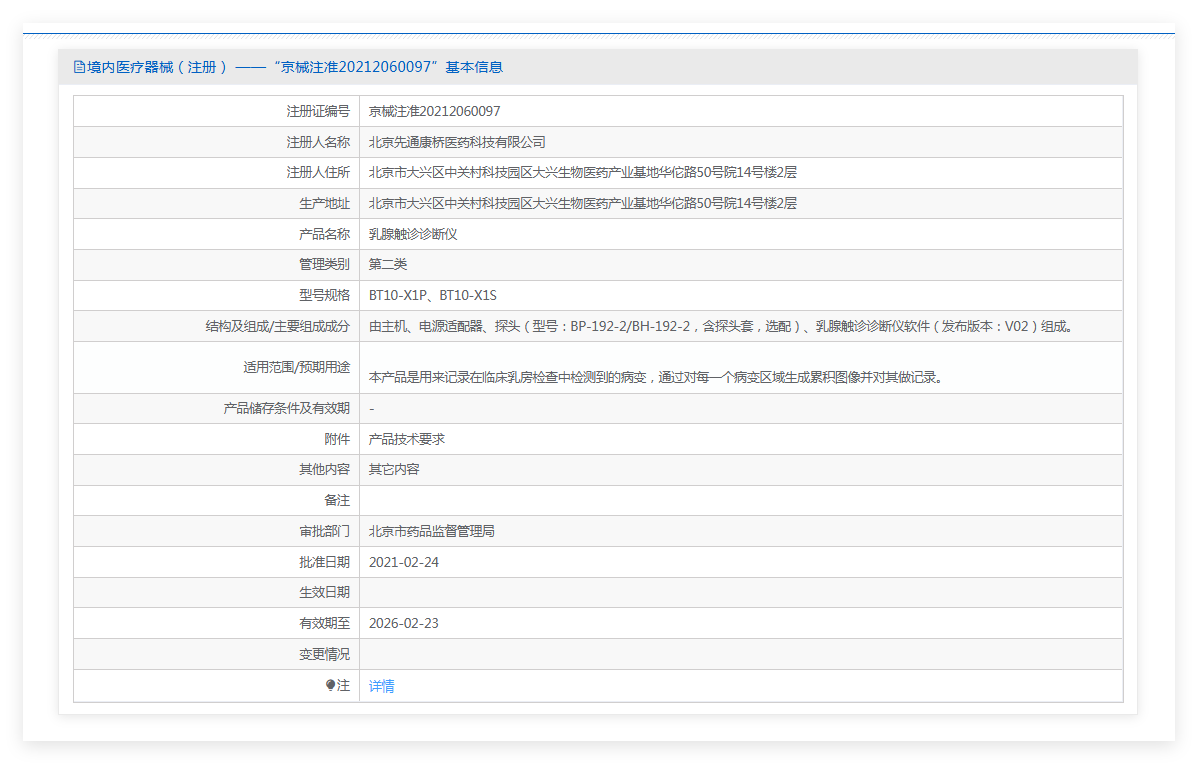Image resolution: width=1198 pixels, height=764 pixels.
Task: Click the lightbulb icon beside 注
Action: click(330, 685)
